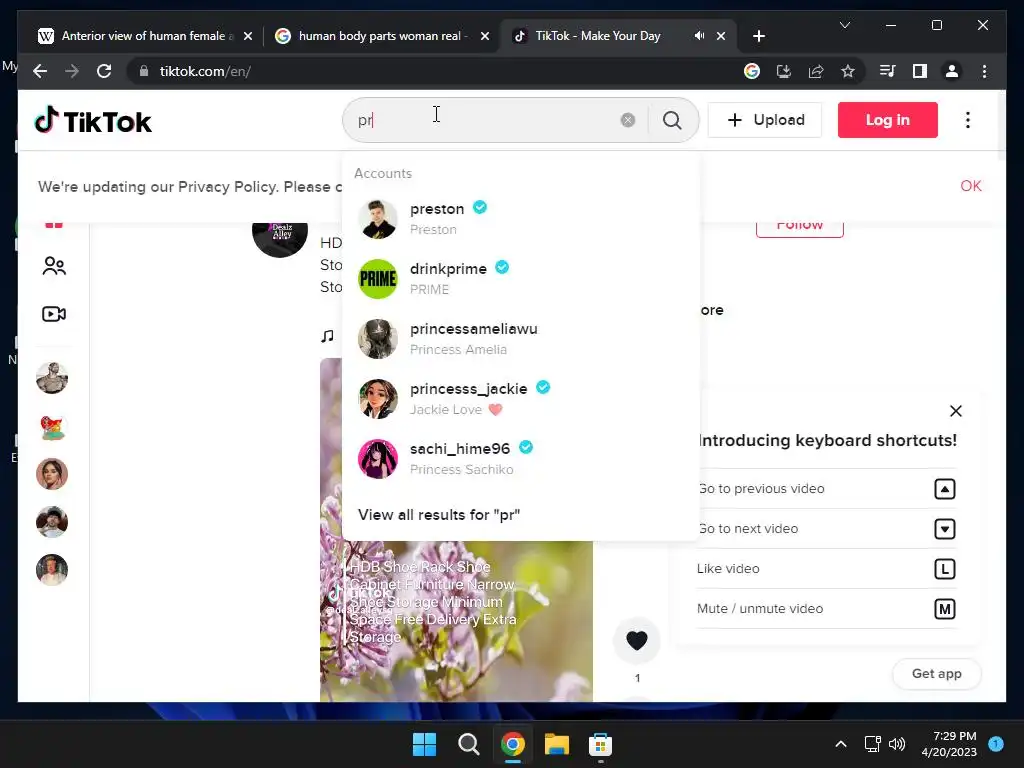This screenshot has height=768, width=1024.
Task: Click the taskbar volume speaker icon
Action: pyautogui.click(x=897, y=744)
